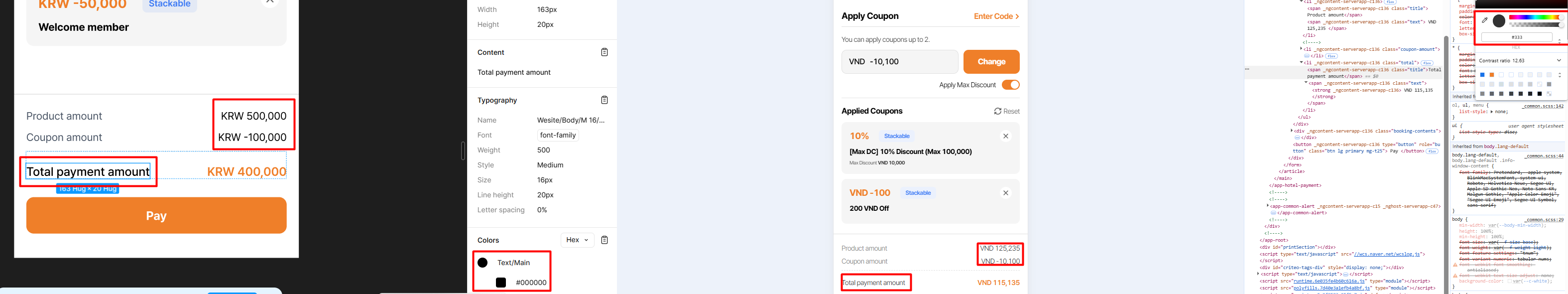Expand the Contrast ratio details
This screenshot has width=1568, height=294.
point(1558,60)
